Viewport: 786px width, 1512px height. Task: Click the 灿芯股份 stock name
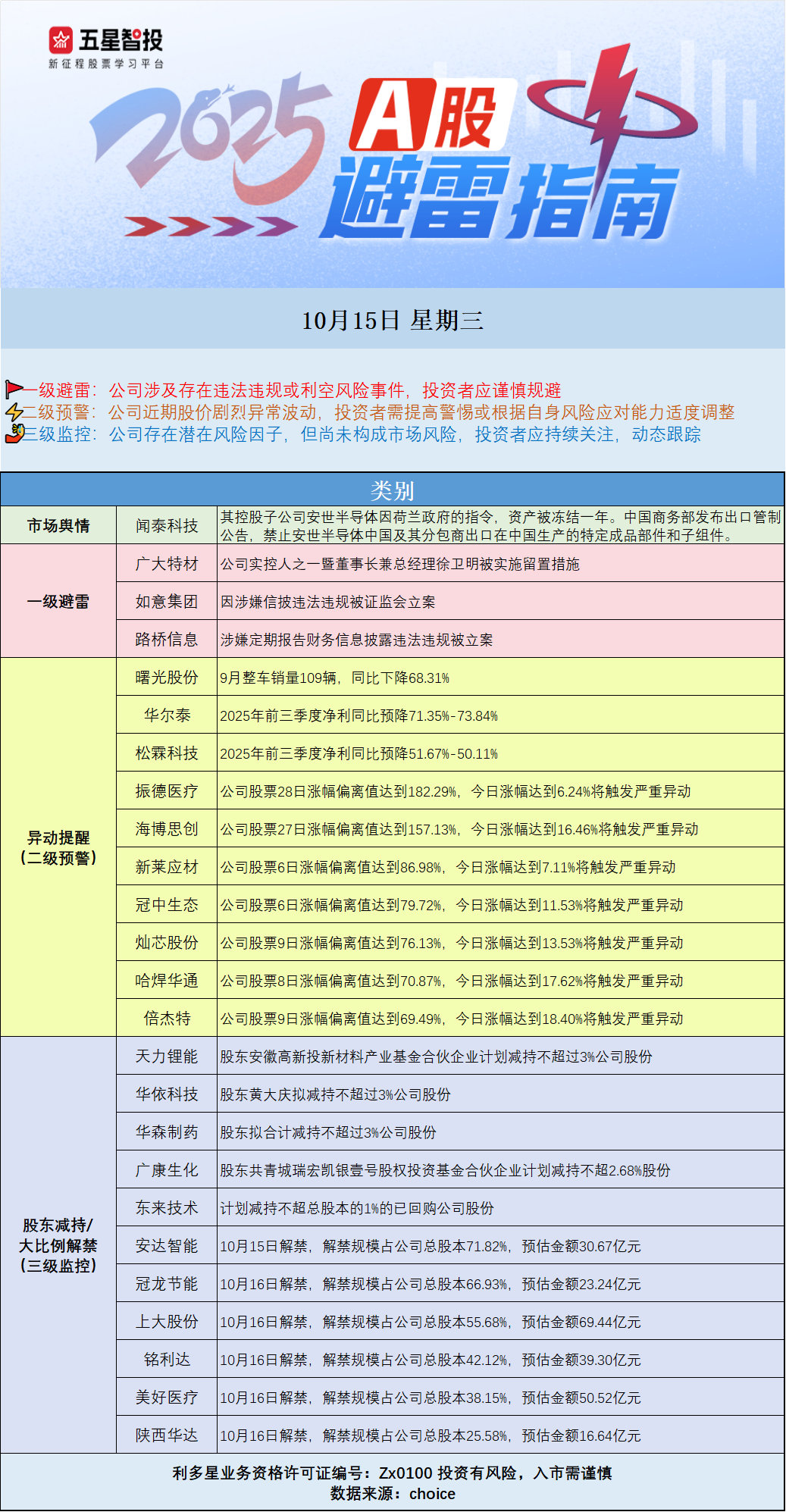(x=167, y=943)
